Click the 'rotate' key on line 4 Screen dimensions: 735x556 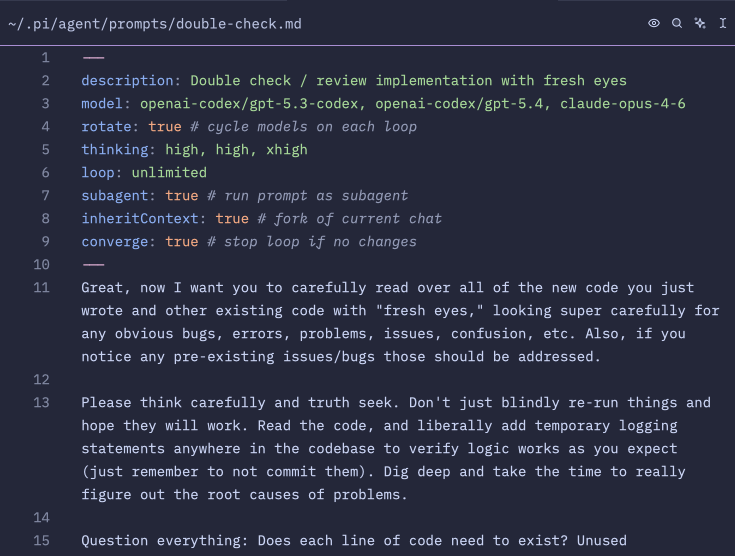pyautogui.click(x=106, y=127)
